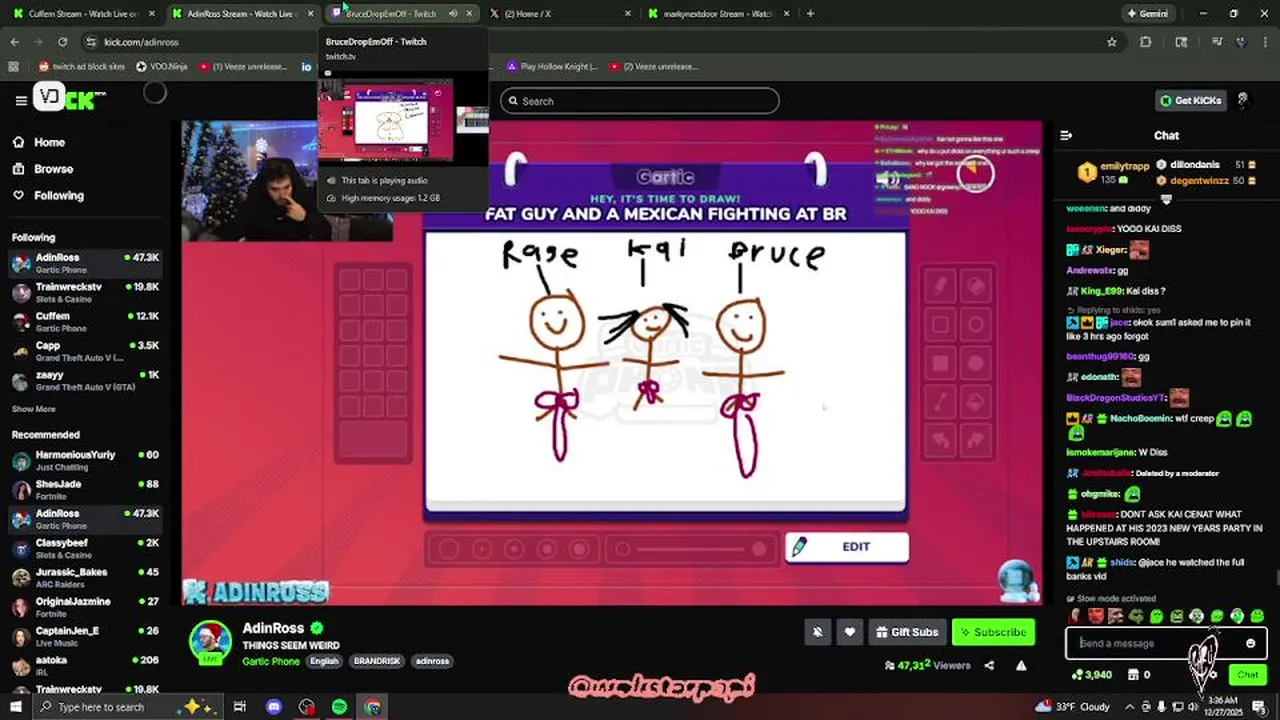The image size is (1280, 720).
Task: Open OriginalJazmine recommended channel
Action: click(x=86, y=607)
